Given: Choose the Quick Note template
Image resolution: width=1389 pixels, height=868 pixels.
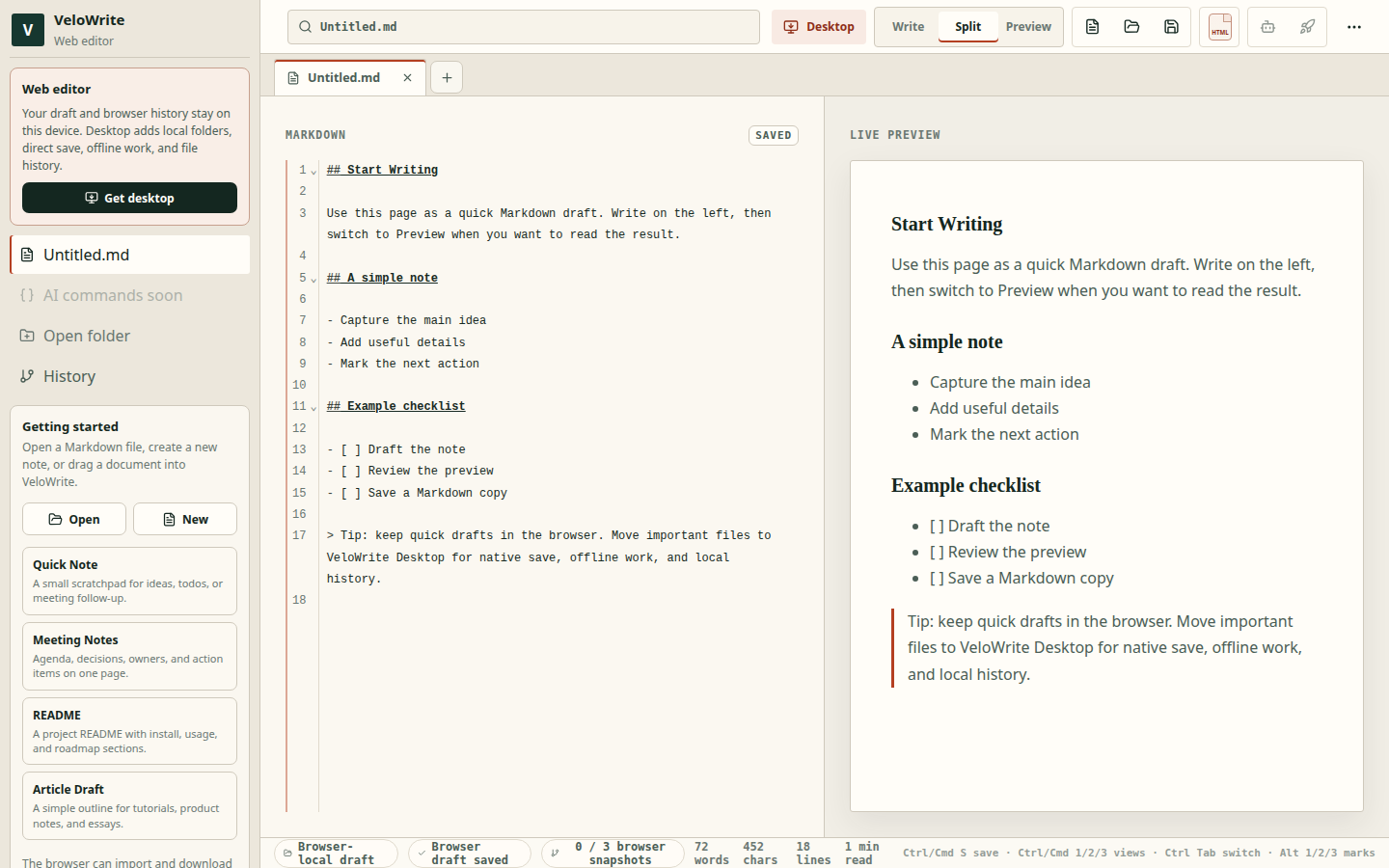Looking at the screenshot, I should (129, 581).
